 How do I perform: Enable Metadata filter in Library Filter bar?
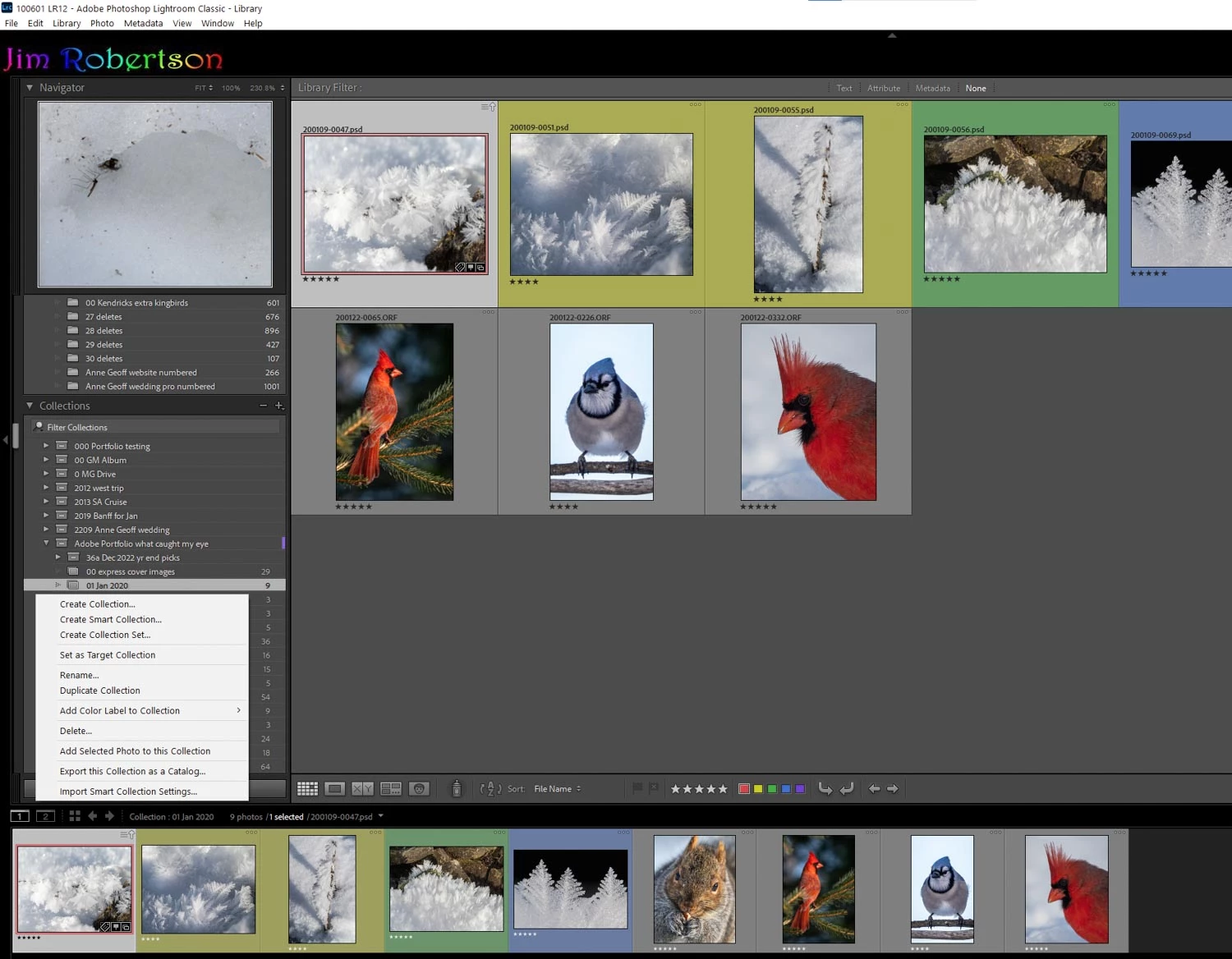(x=932, y=89)
